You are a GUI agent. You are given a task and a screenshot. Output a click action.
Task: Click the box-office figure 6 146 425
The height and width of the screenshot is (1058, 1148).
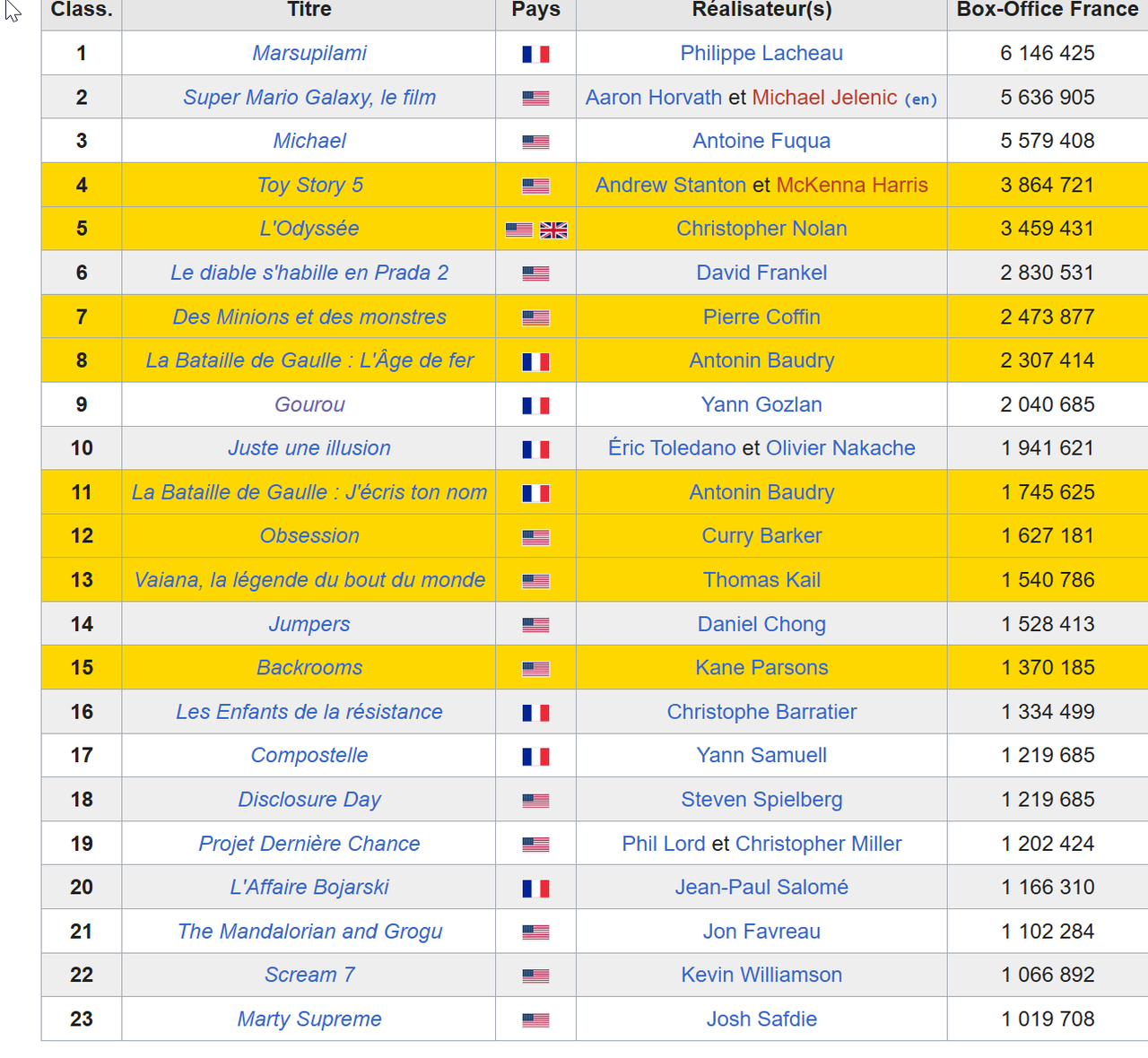1048,54
